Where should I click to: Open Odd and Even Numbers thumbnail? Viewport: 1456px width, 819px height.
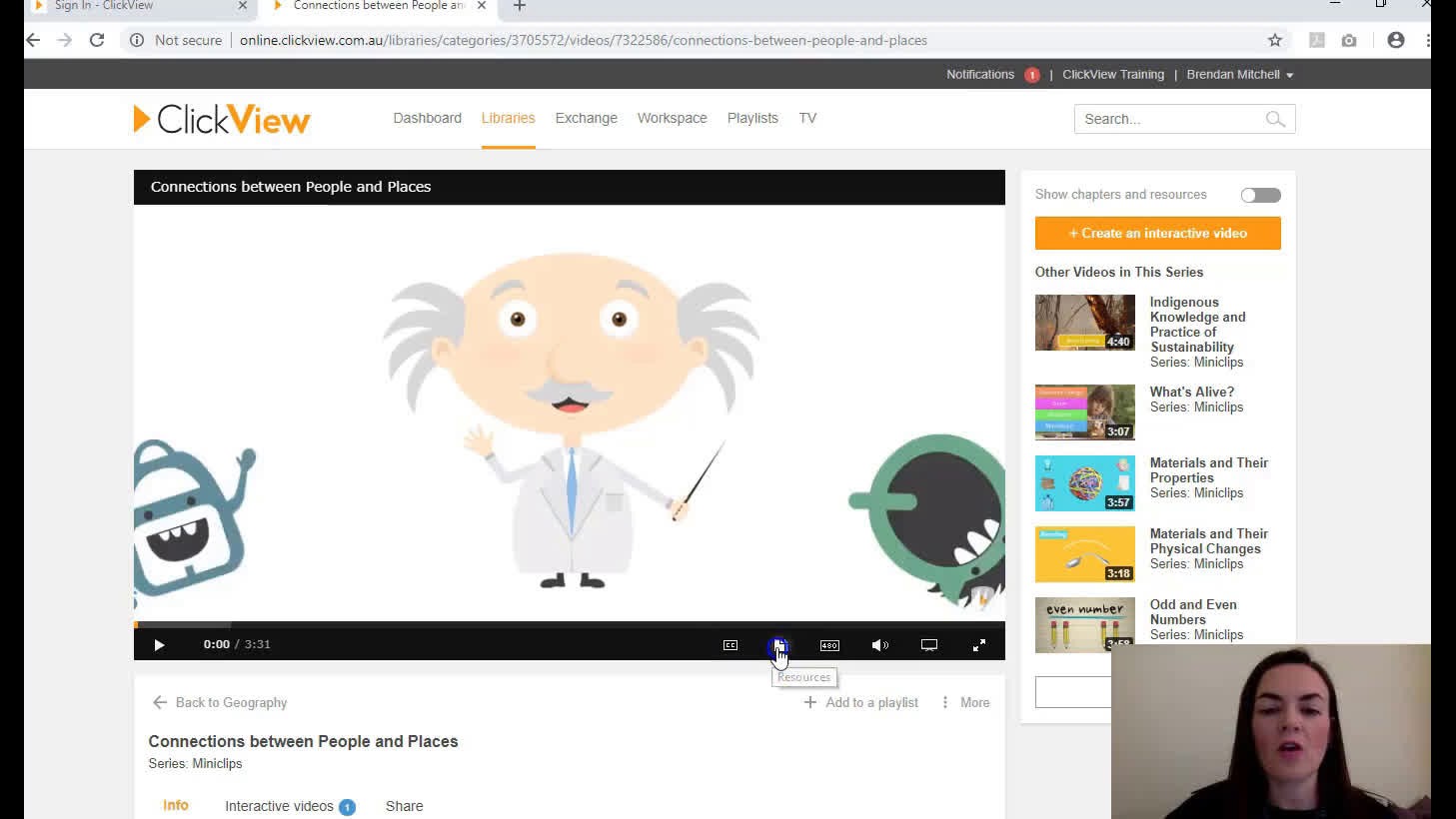tap(1084, 625)
